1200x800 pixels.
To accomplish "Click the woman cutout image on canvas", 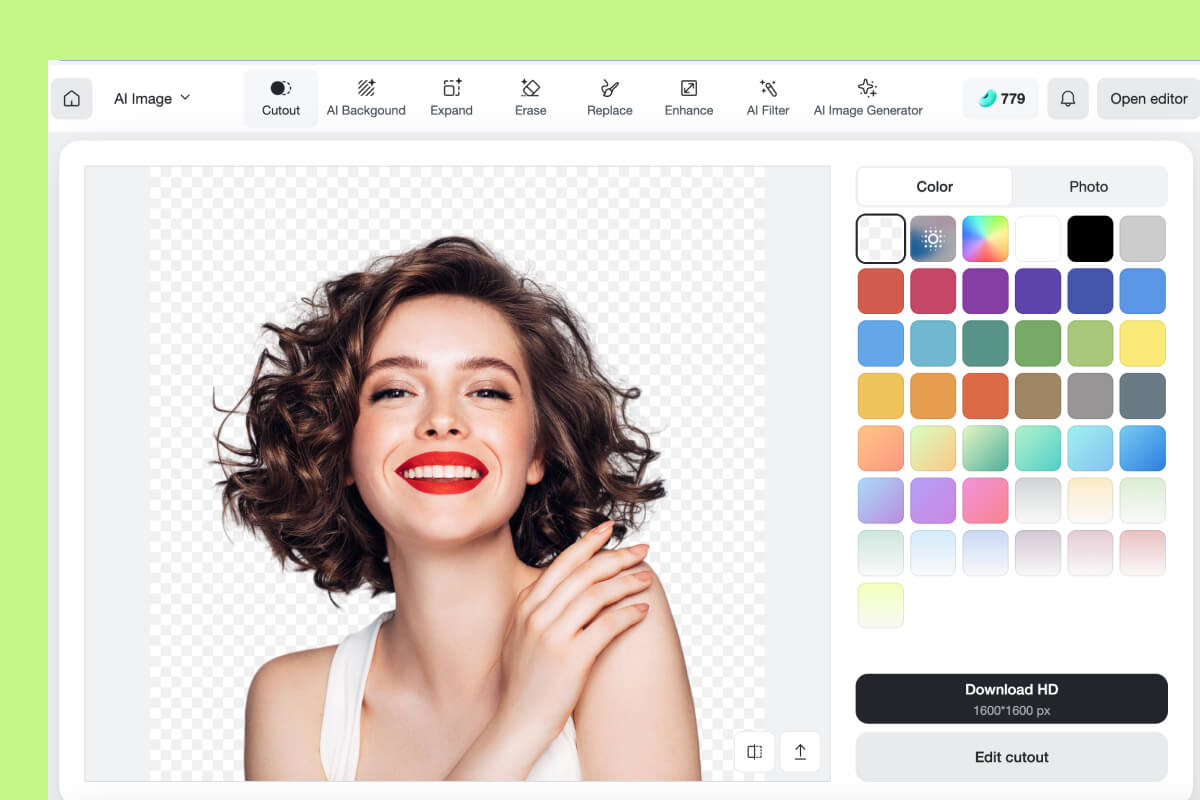I will 457,510.
